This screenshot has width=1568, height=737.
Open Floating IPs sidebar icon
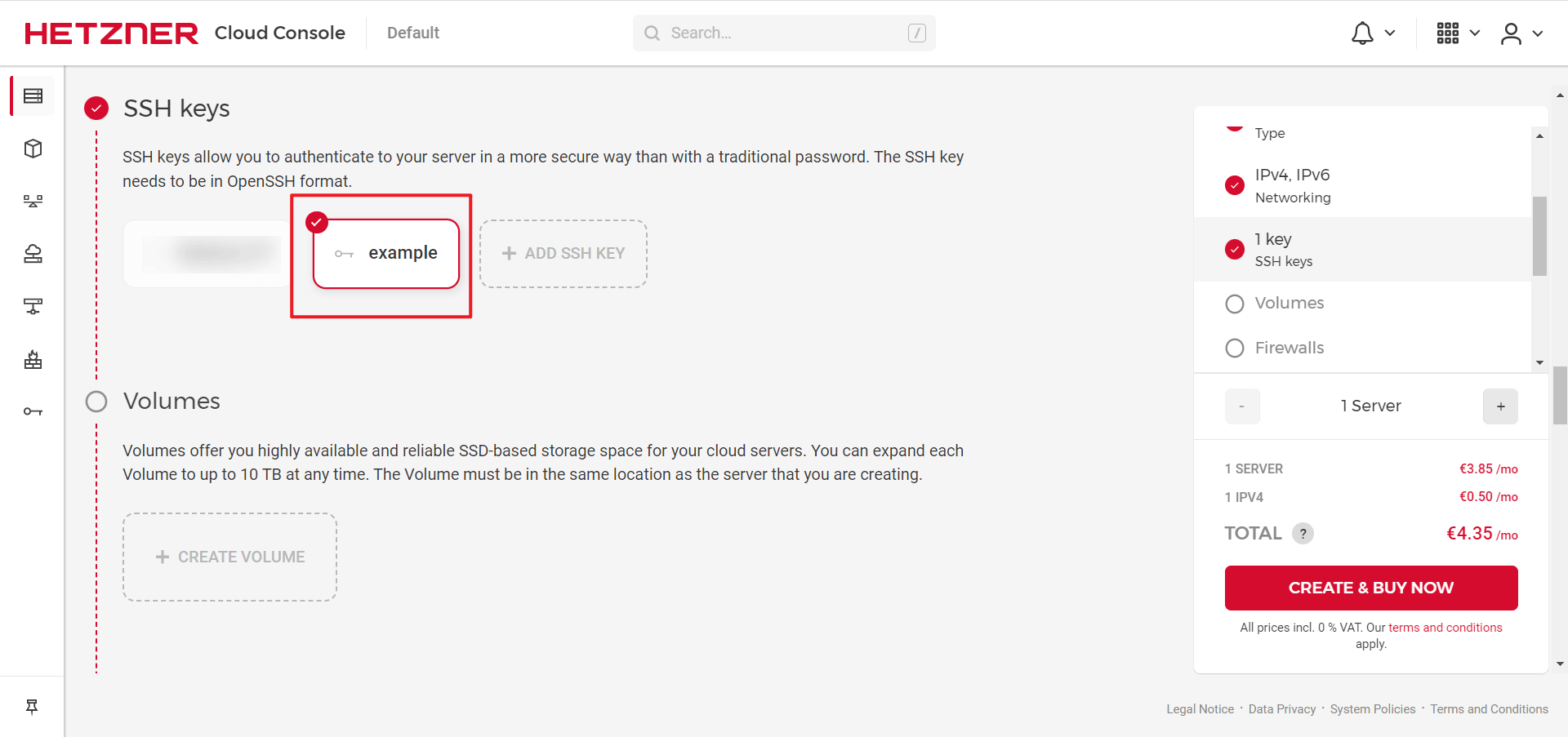(x=33, y=254)
